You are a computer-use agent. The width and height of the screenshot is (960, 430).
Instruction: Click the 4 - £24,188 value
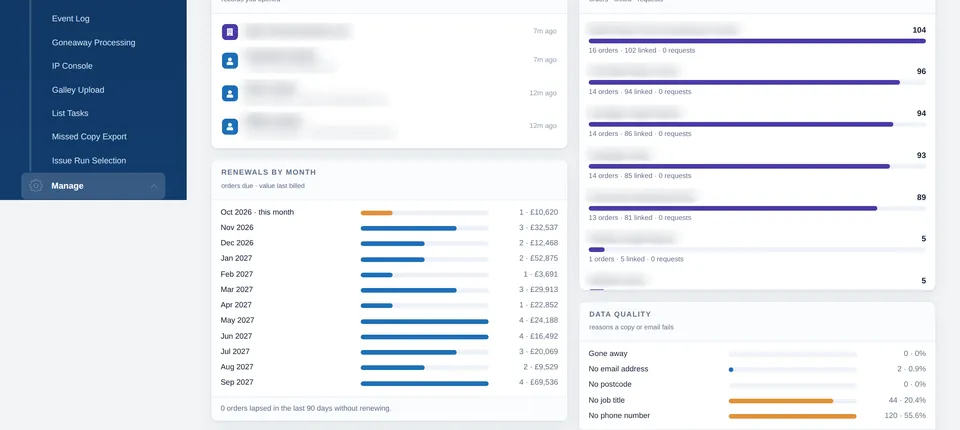tap(539, 320)
